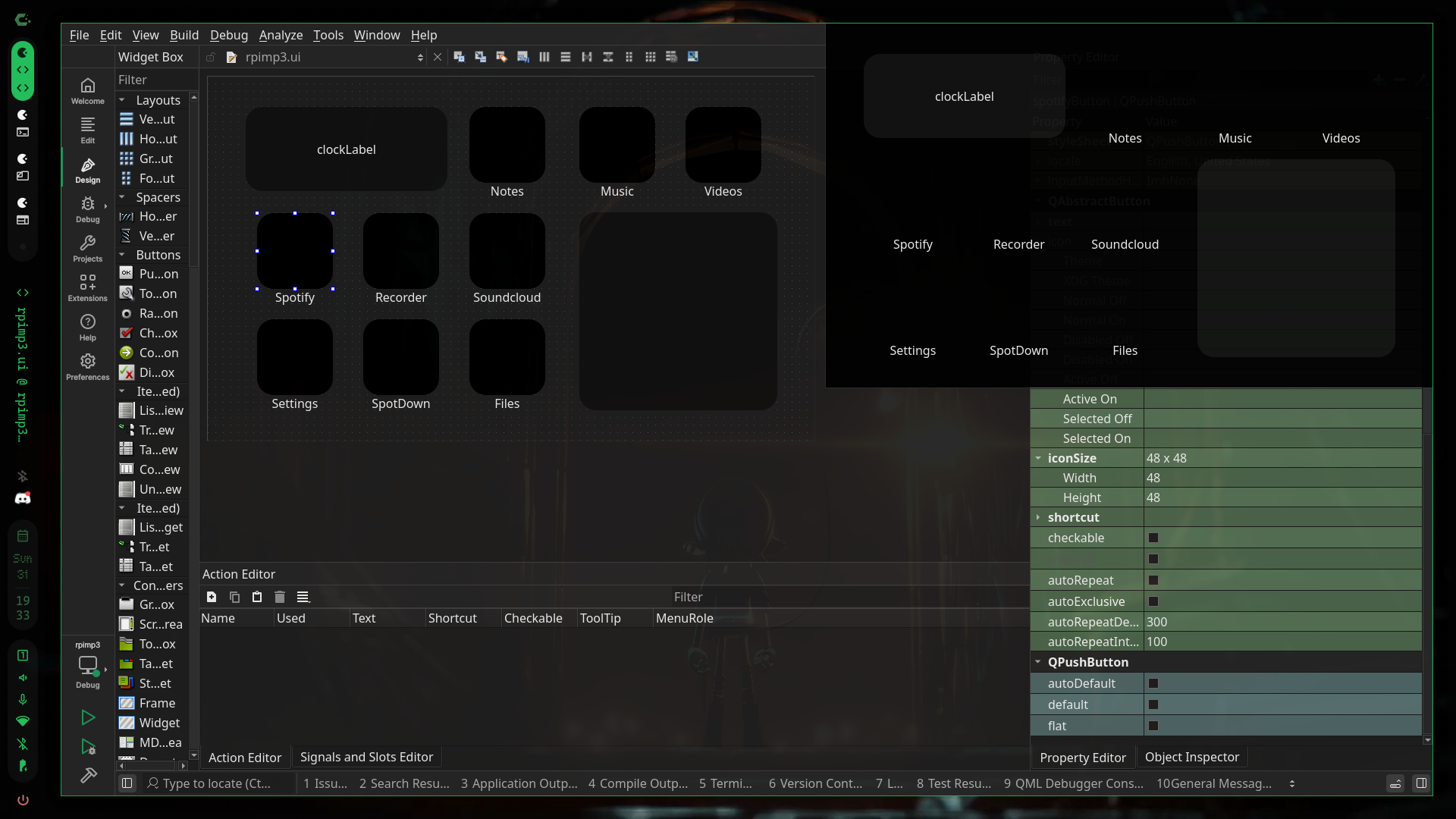
Task: Open the File menu
Action: click(x=79, y=35)
